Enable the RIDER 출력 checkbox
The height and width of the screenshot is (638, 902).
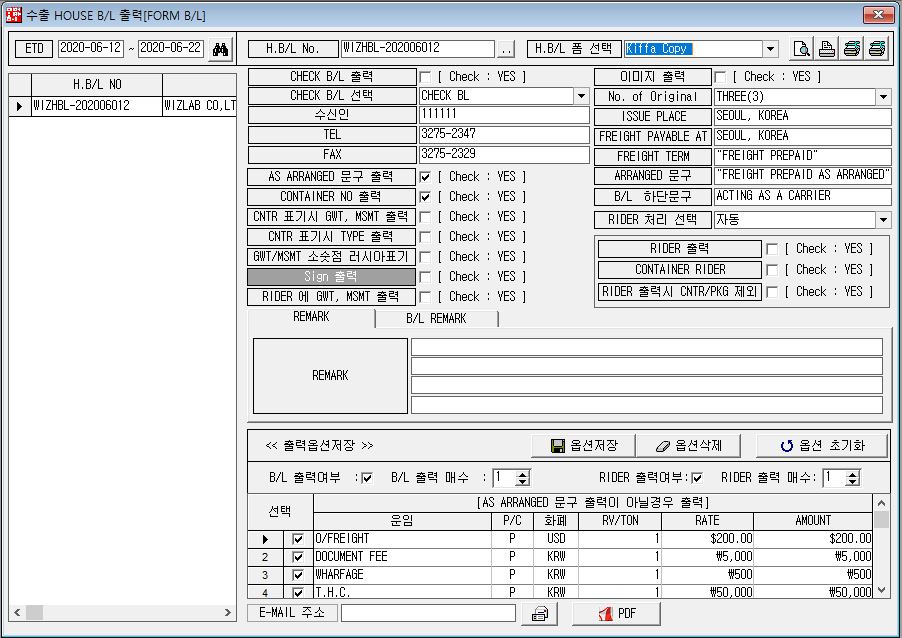tap(772, 249)
